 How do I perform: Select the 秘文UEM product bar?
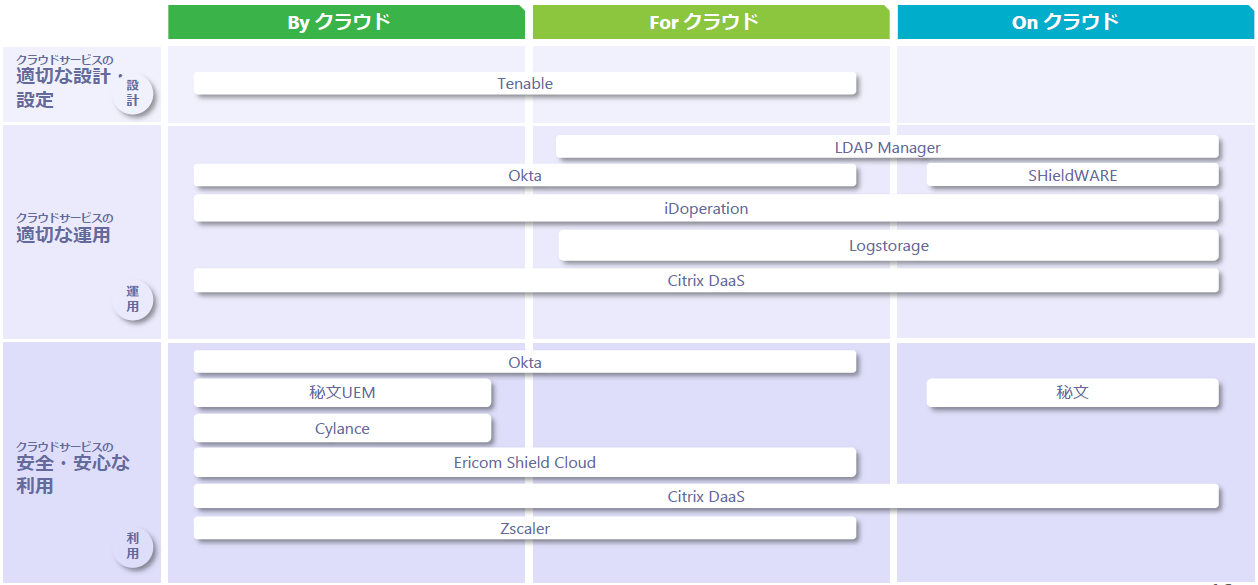(342, 393)
